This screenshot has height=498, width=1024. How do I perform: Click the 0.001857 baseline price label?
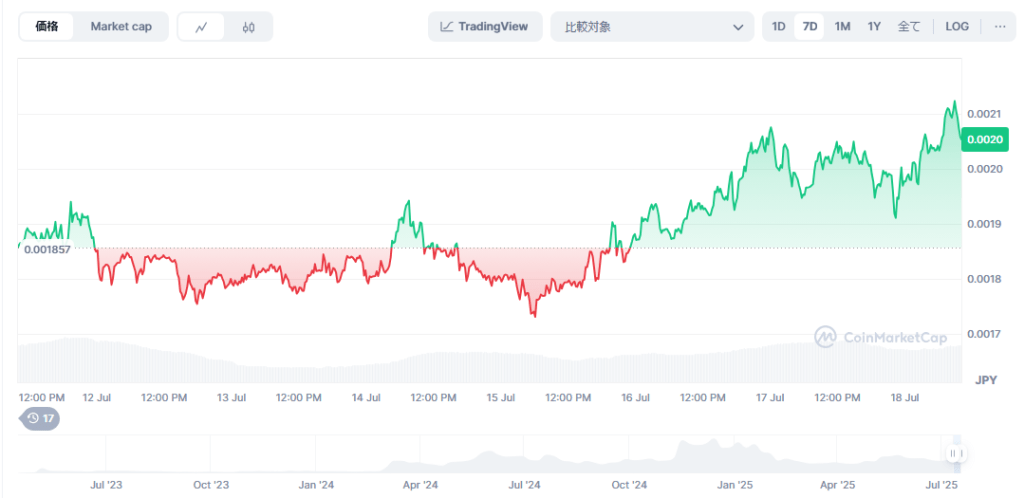pos(47,248)
